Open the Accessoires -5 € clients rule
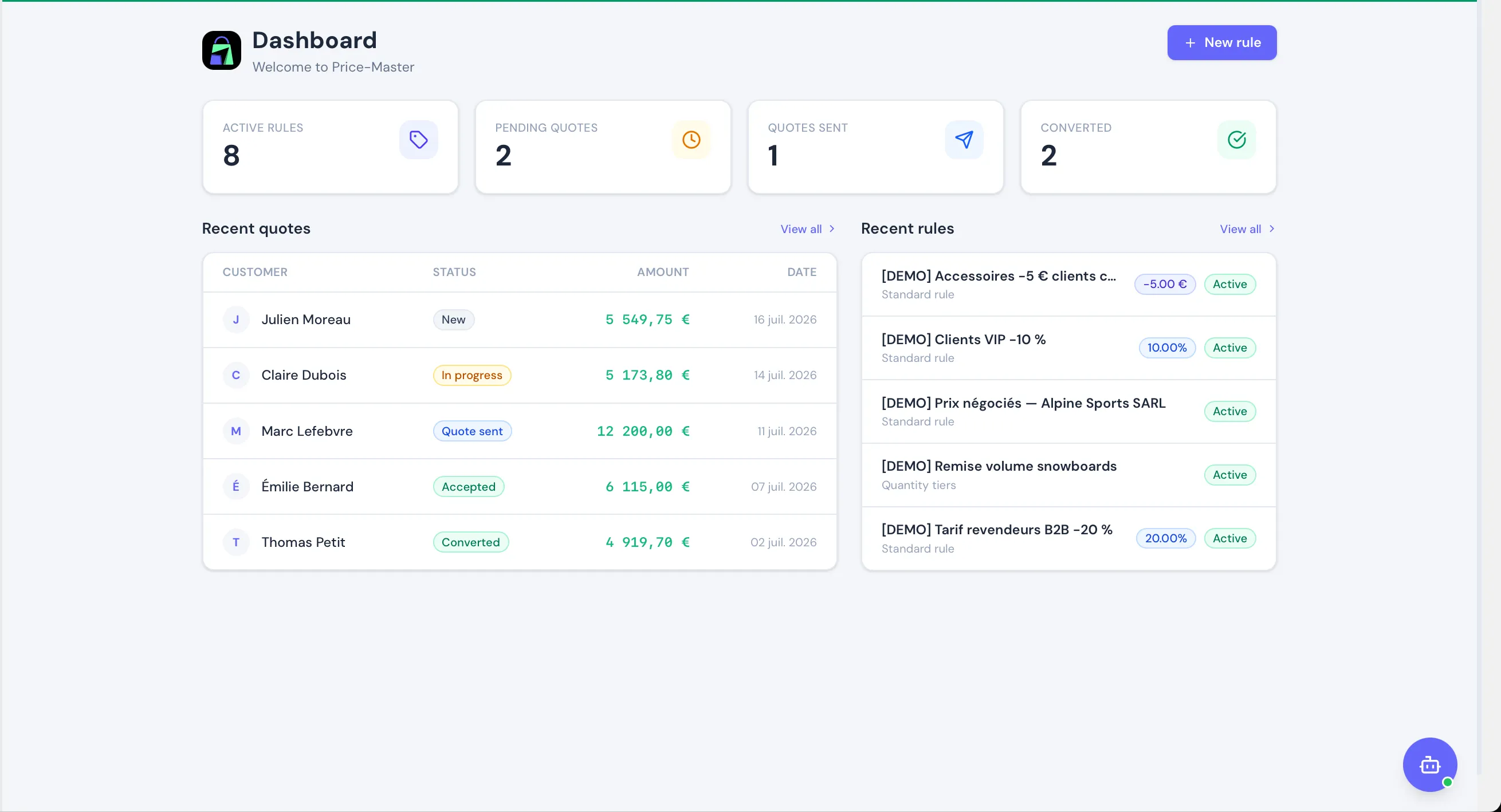The image size is (1501, 812). [1068, 284]
